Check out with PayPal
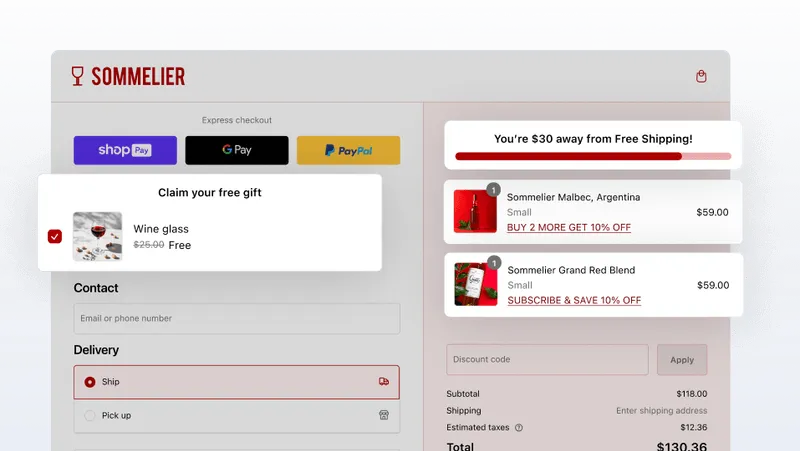This screenshot has width=800, height=451. (348, 150)
